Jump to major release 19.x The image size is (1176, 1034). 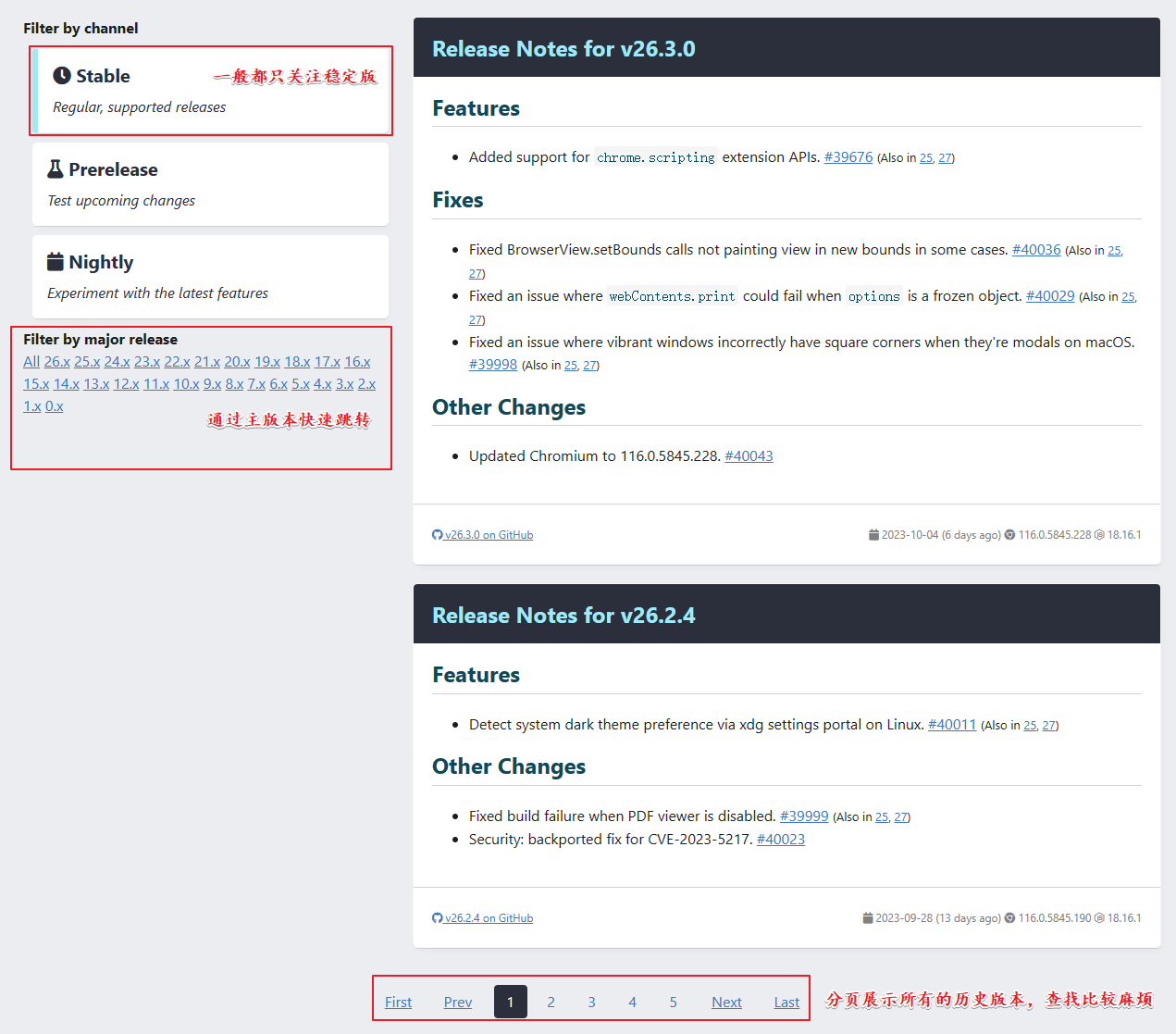(267, 362)
